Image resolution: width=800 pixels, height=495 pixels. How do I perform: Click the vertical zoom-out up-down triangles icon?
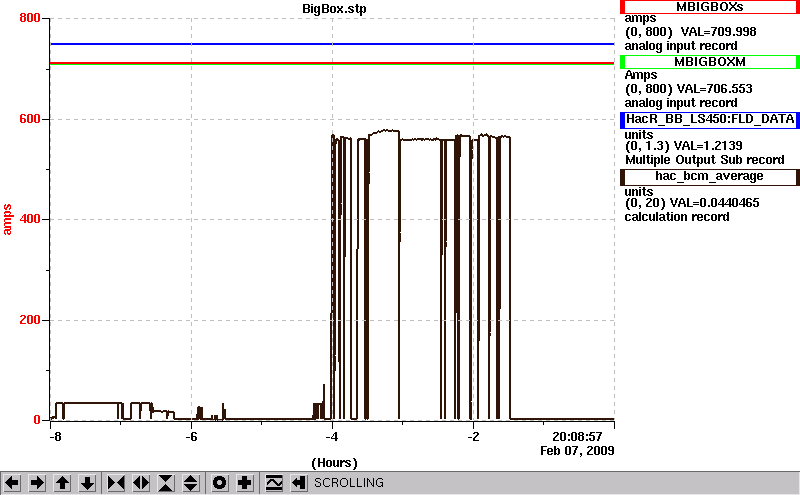(x=191, y=482)
